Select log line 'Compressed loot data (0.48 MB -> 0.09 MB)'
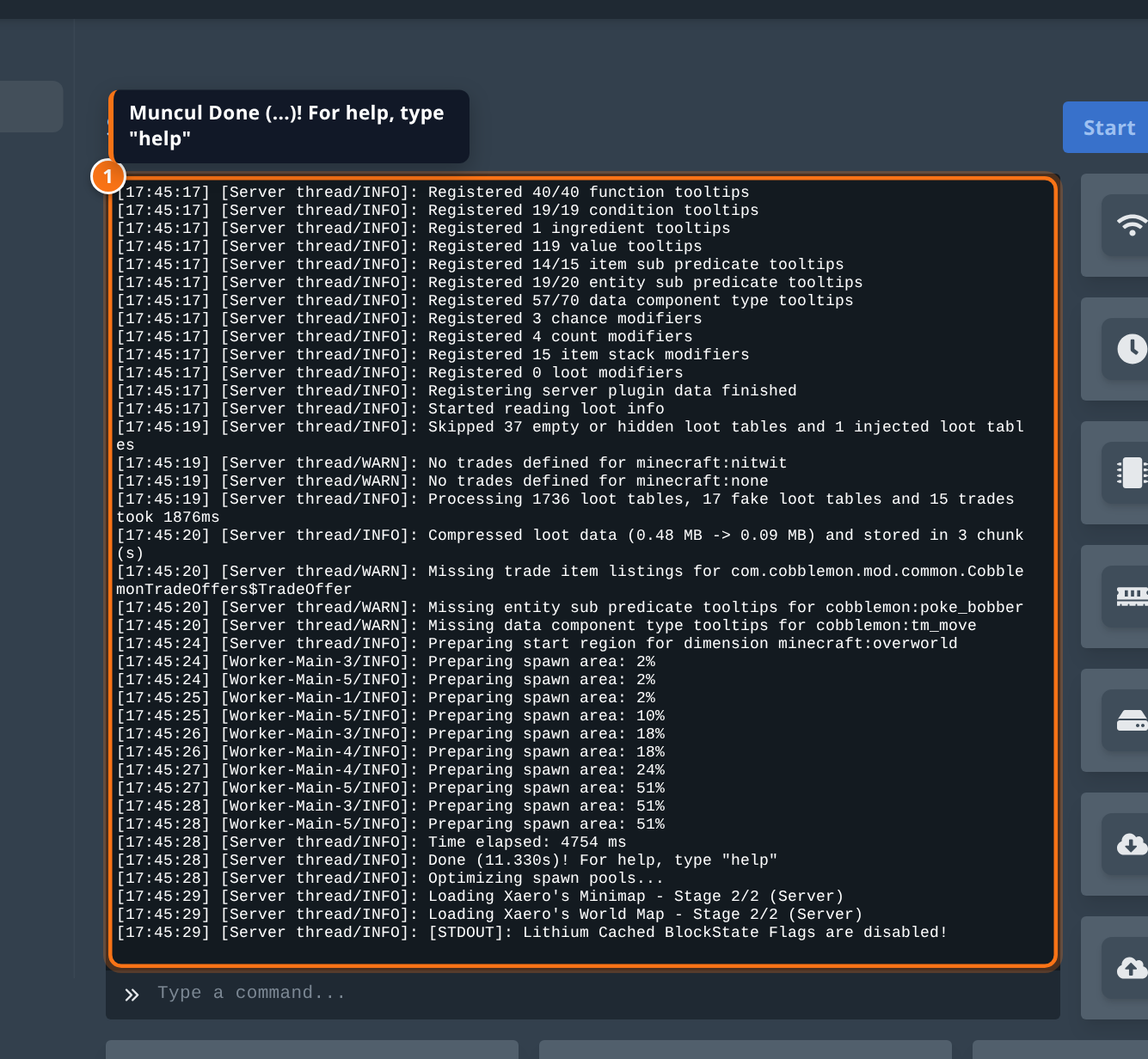1148x1059 pixels. point(570,544)
